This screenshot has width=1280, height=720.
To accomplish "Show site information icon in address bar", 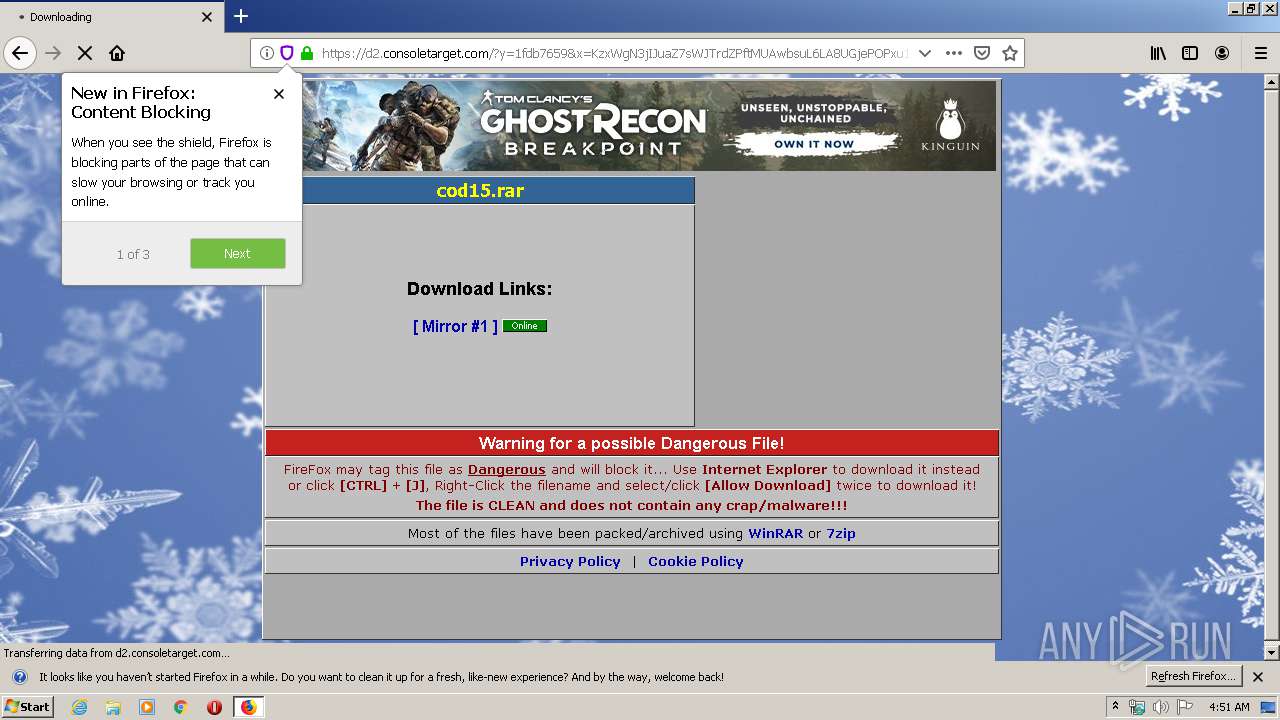I will click(267, 53).
